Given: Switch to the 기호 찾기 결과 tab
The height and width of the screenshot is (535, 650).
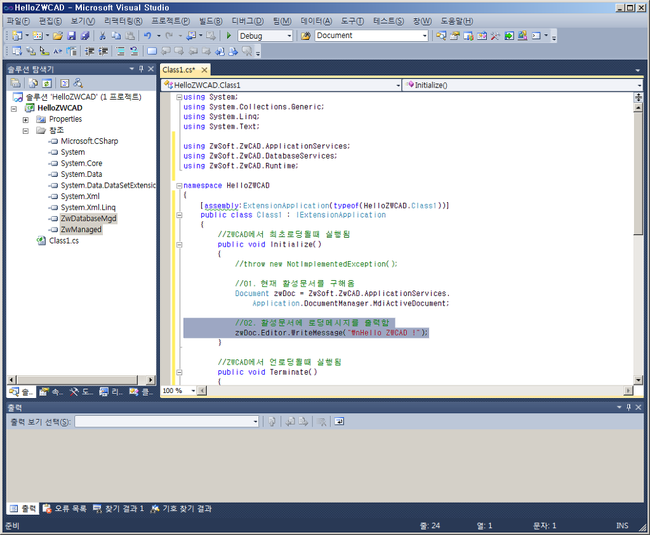Looking at the screenshot, I should click(x=181, y=508).
